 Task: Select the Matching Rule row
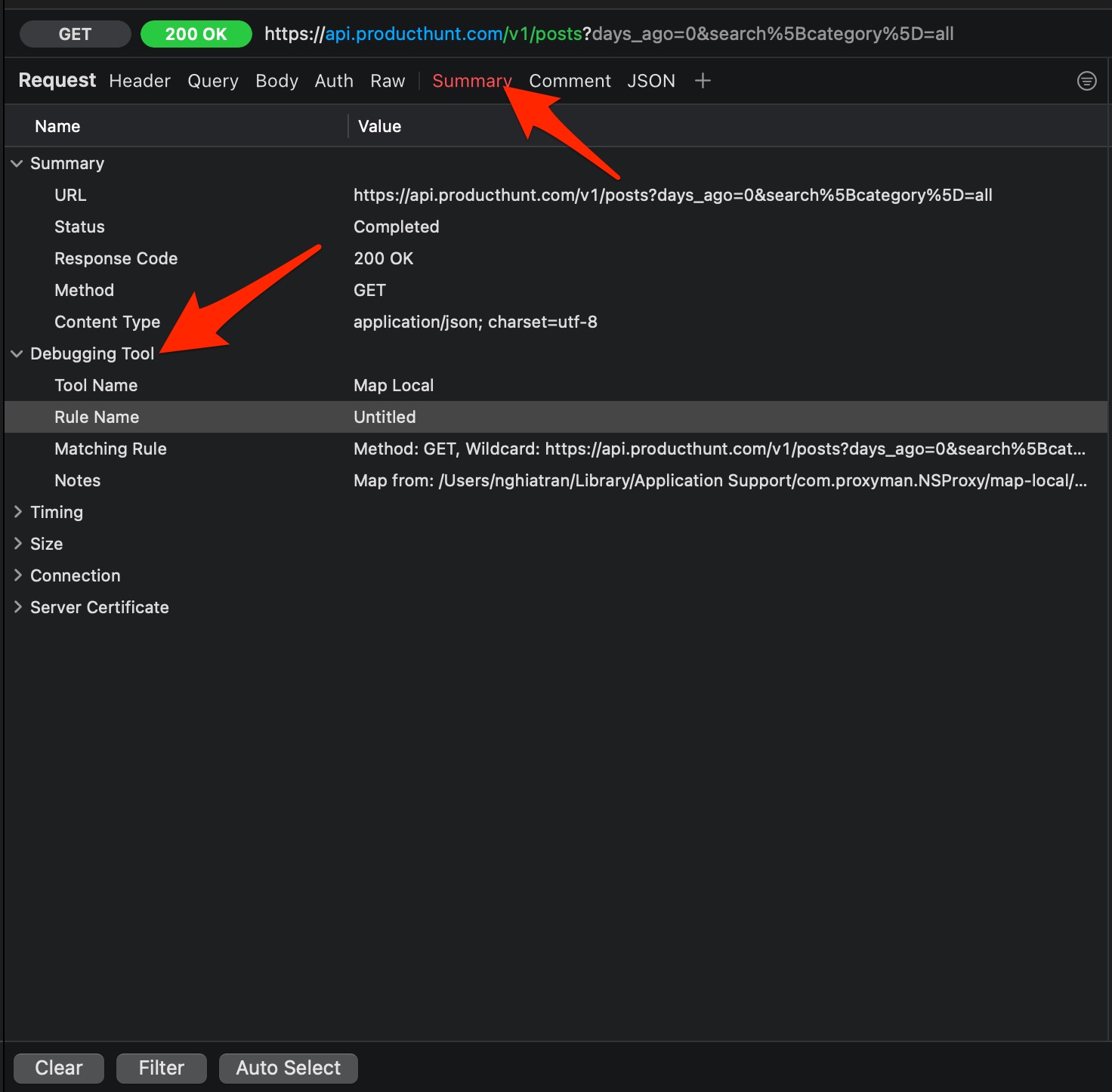pyautogui.click(x=556, y=449)
